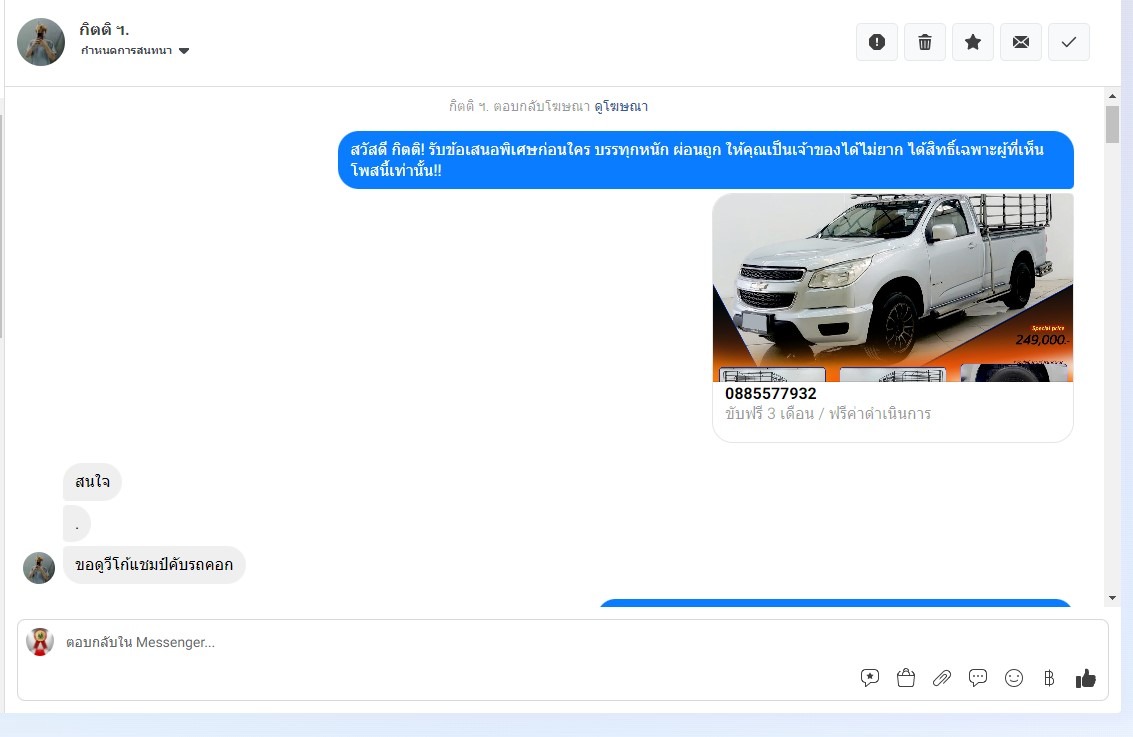Image resolution: width=1133 pixels, height=737 pixels.
Task: Open saved replies star-bubble icon
Action: coord(870,678)
